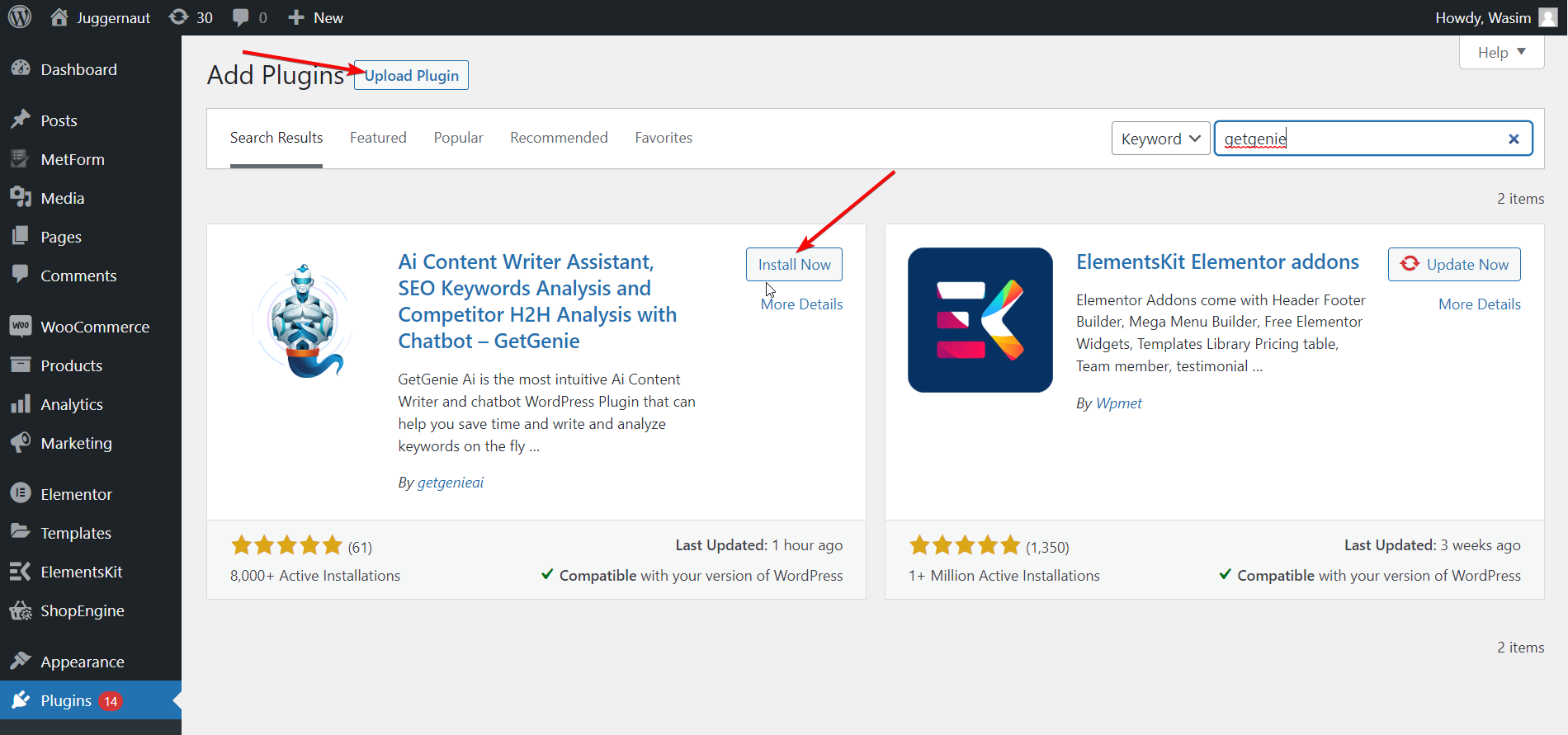Image resolution: width=1568 pixels, height=735 pixels.
Task: Click the Pages sidebar icon
Action: [21, 236]
